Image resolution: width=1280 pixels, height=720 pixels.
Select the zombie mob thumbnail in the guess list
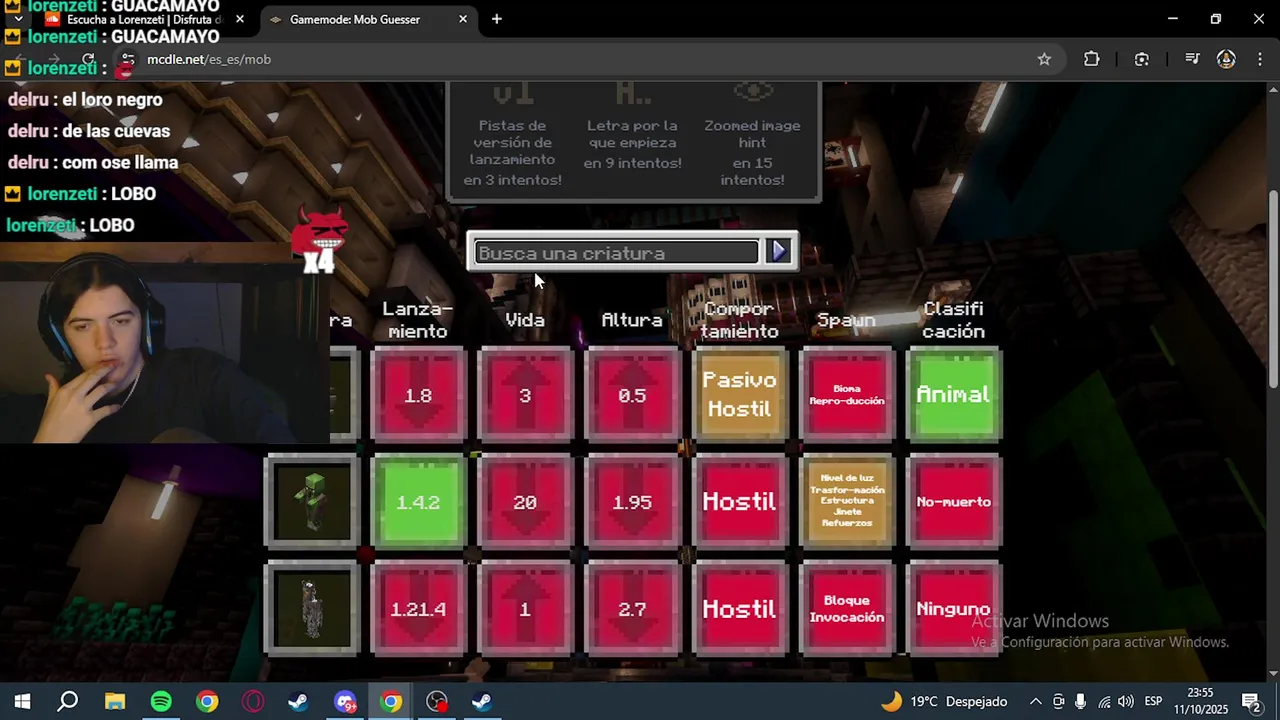click(x=312, y=502)
